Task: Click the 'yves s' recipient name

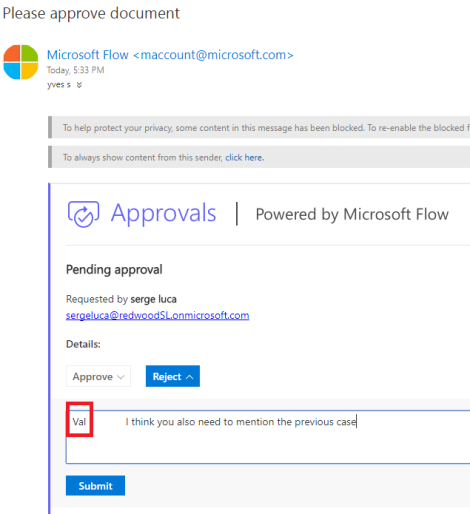Action: click(59, 85)
